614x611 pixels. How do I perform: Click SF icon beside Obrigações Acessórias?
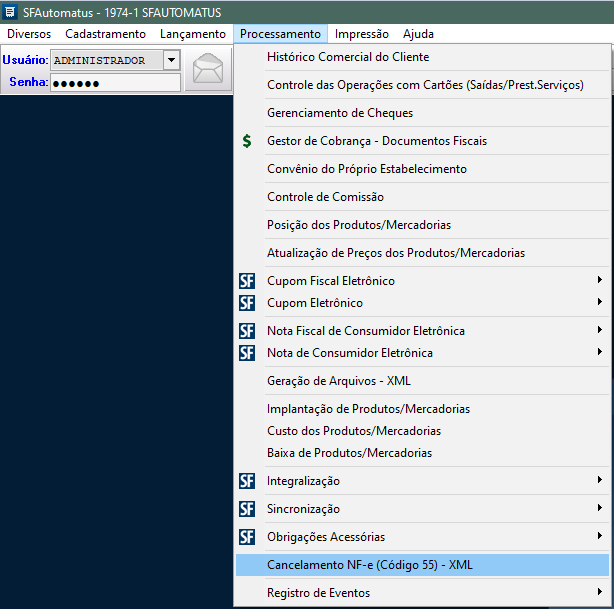coord(247,537)
